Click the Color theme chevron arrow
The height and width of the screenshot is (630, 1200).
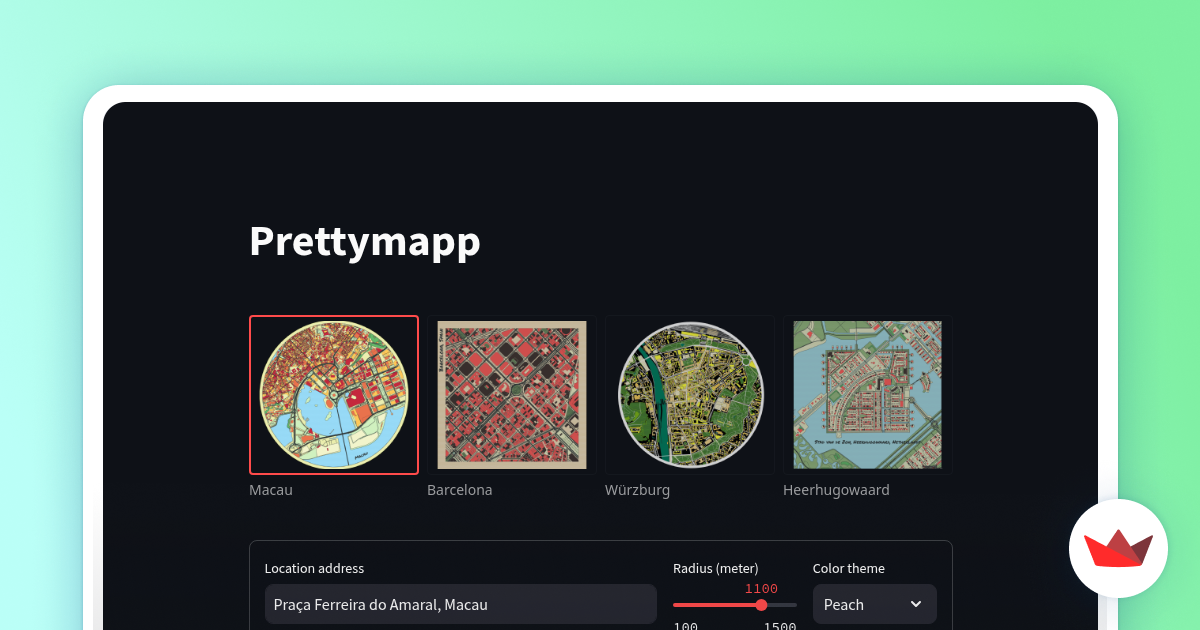click(916, 604)
